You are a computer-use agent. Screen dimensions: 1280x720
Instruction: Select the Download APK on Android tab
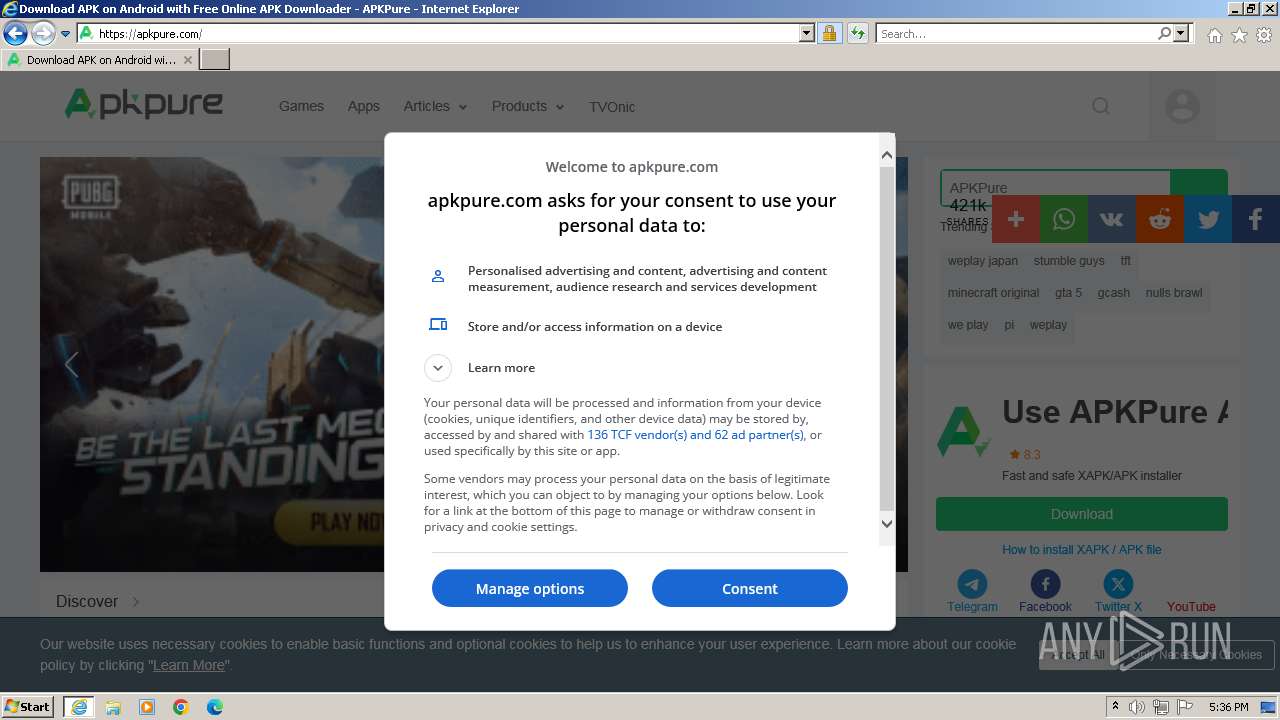pos(100,60)
